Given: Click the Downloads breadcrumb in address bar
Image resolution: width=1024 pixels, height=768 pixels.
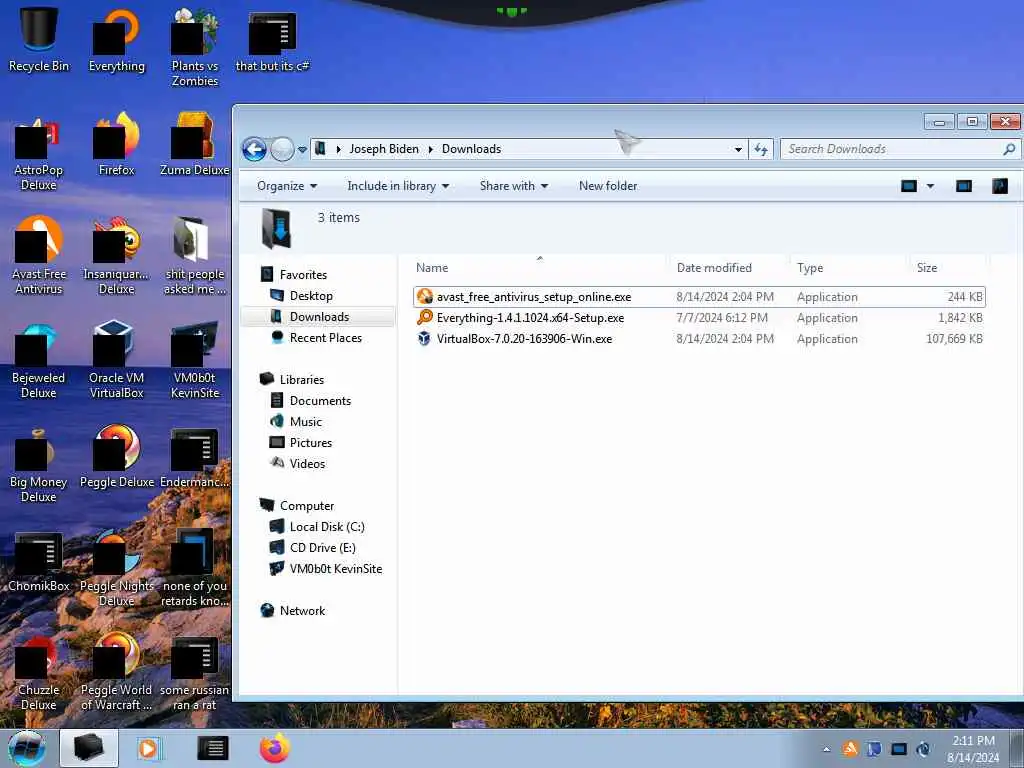Looking at the screenshot, I should pyautogui.click(x=471, y=149).
